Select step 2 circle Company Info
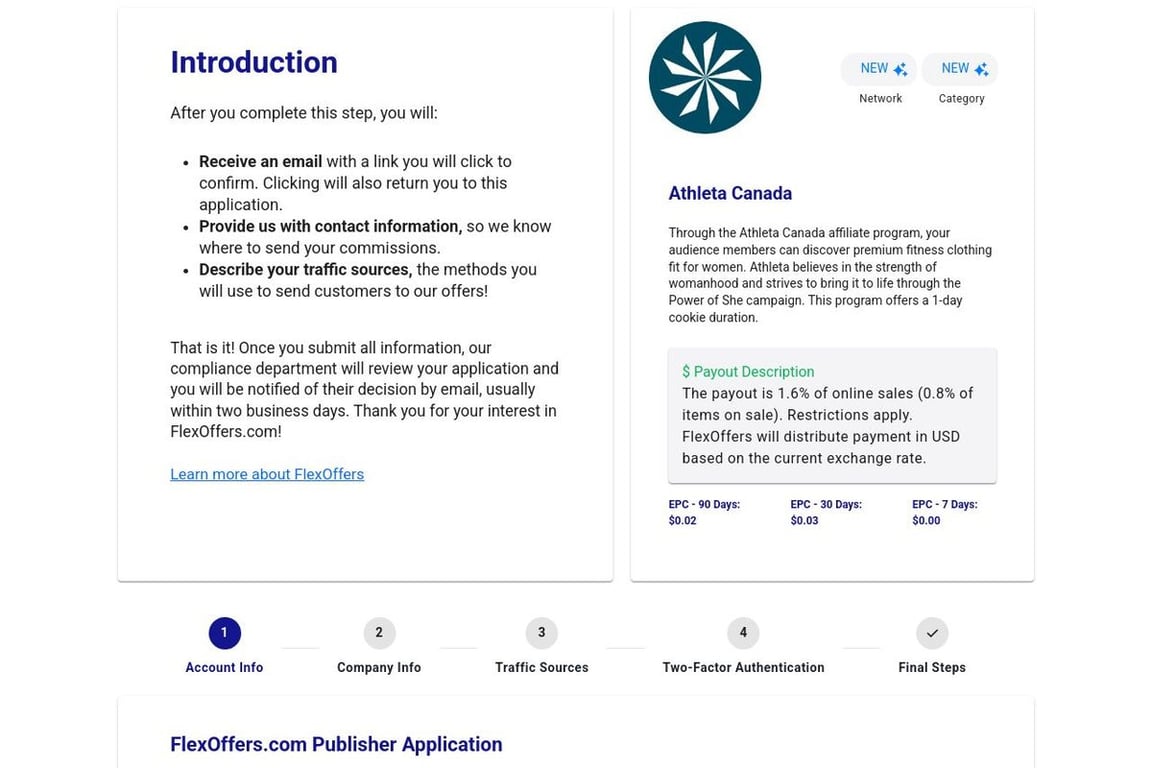Image resolution: width=1152 pixels, height=768 pixels. 379,633
